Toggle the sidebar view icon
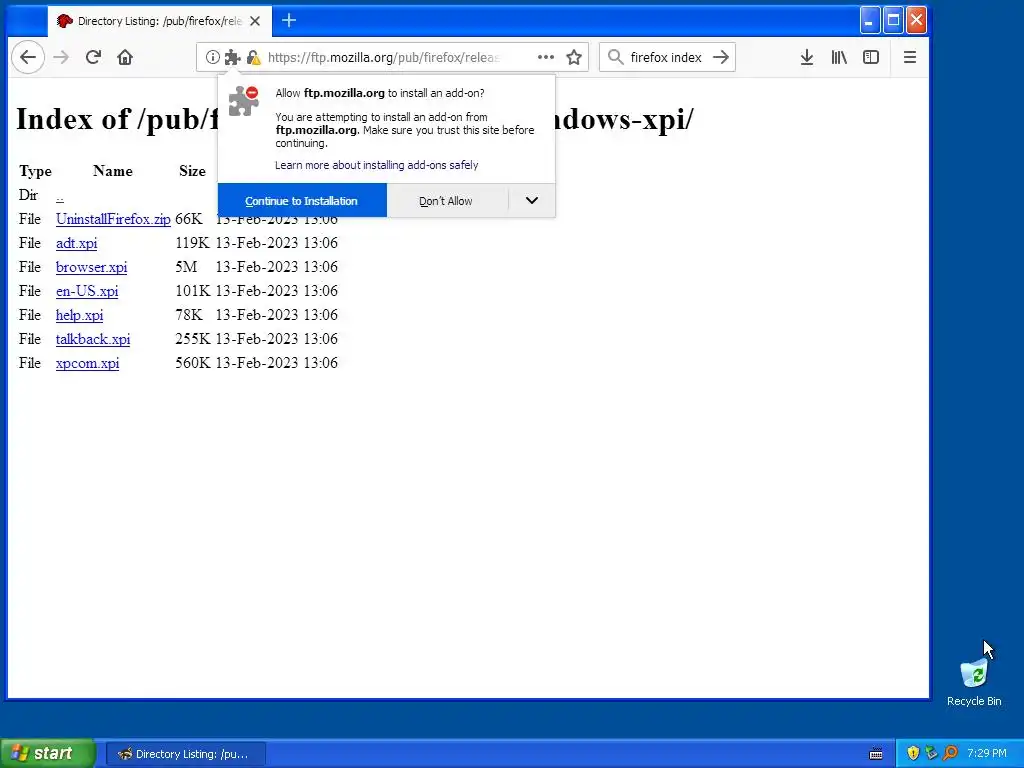 (x=871, y=57)
